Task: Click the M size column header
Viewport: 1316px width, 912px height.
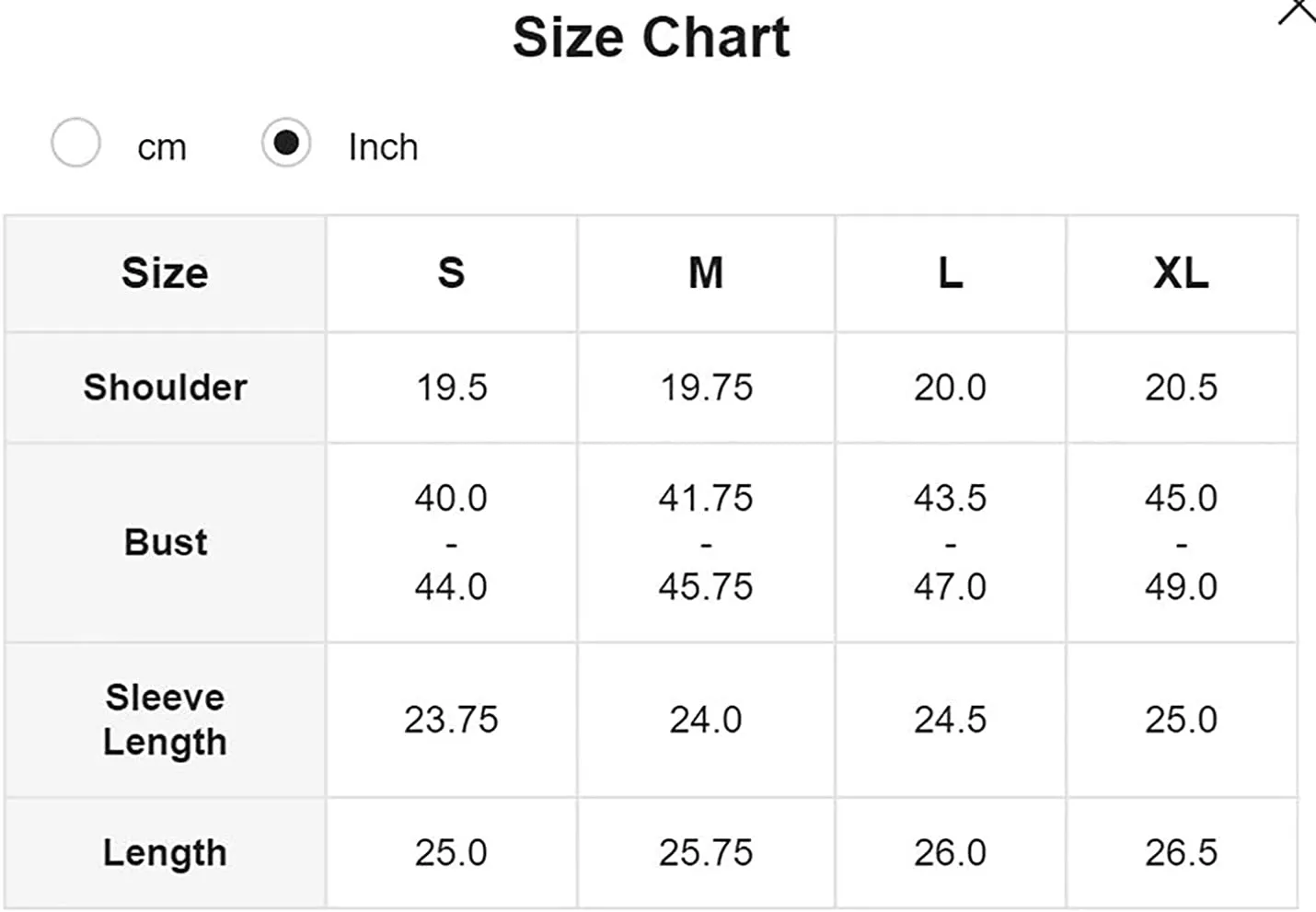Action: (706, 273)
